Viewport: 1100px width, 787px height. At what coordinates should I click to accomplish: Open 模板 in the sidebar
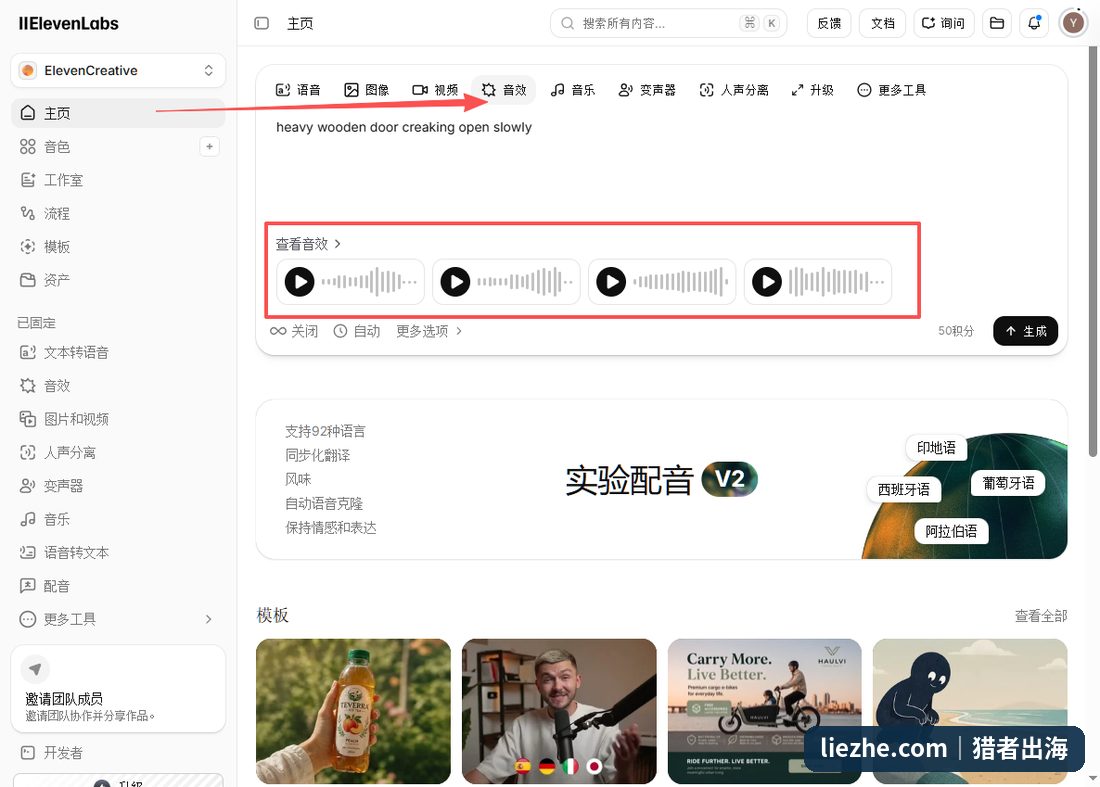click(x=118, y=247)
